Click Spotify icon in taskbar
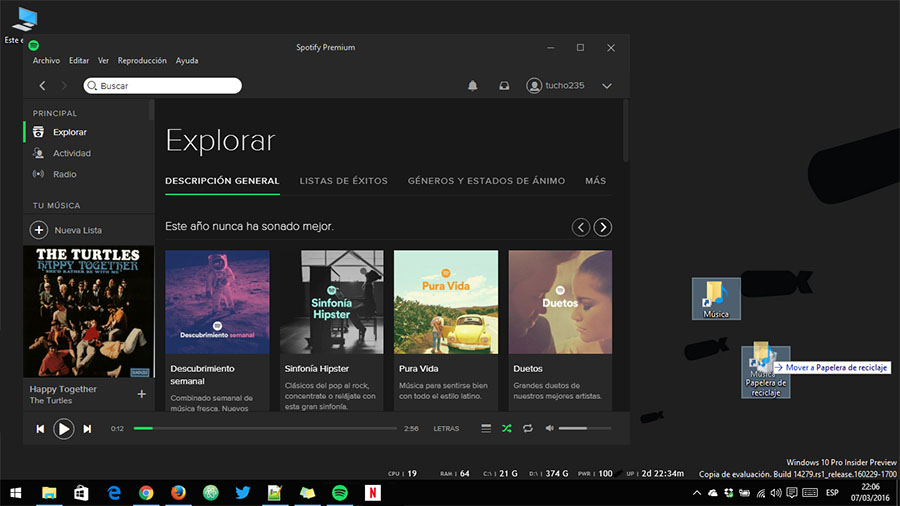The width and height of the screenshot is (900, 506). click(x=340, y=493)
